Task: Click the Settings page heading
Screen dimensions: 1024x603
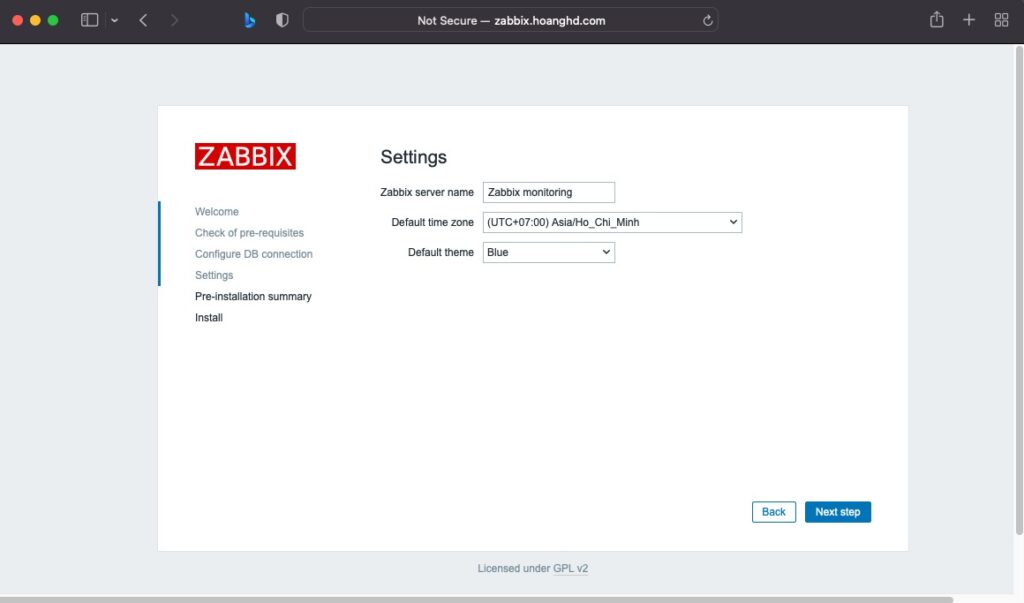Action: (413, 157)
